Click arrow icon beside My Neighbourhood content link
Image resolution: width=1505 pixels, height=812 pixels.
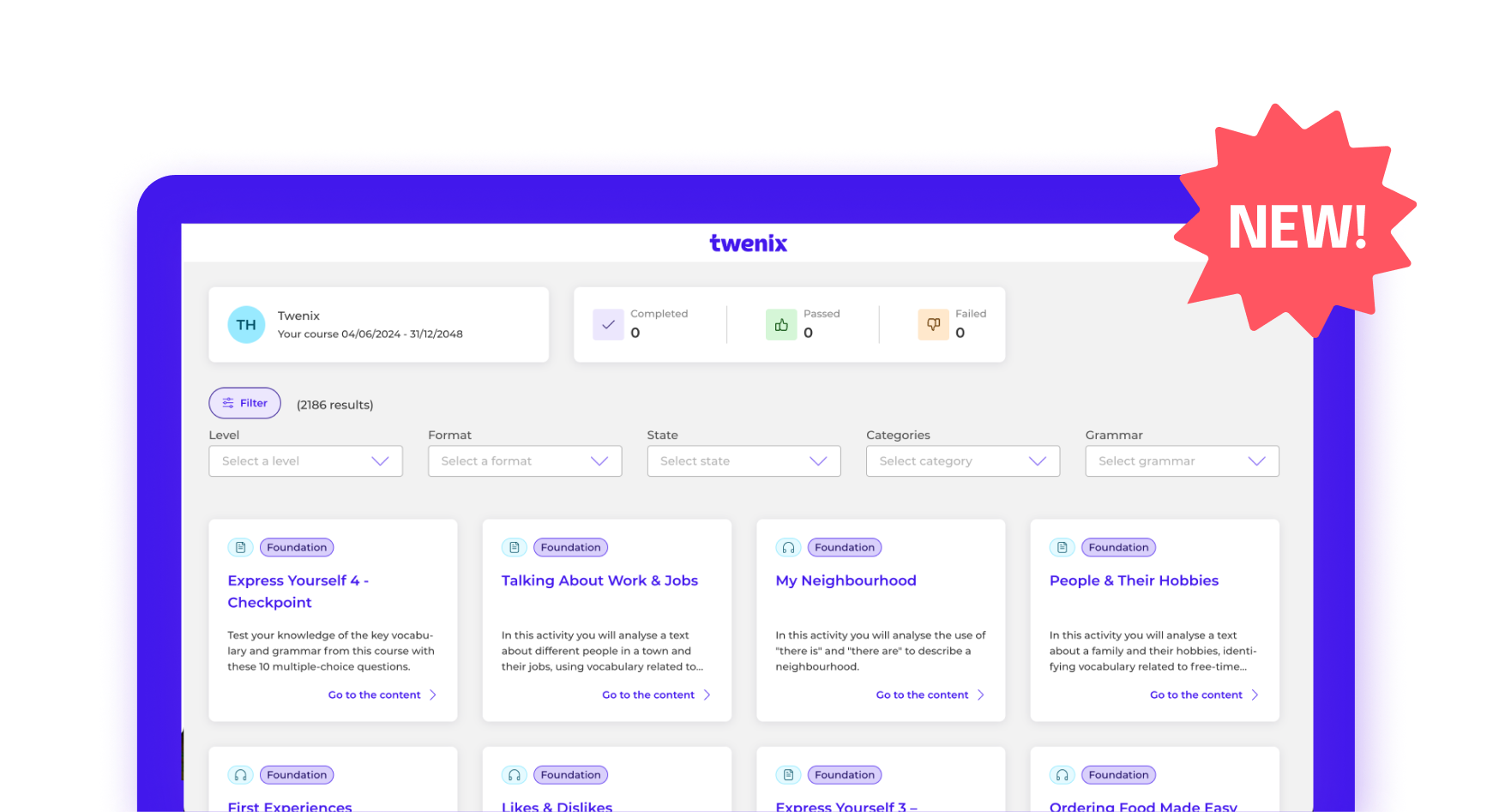pos(981,695)
